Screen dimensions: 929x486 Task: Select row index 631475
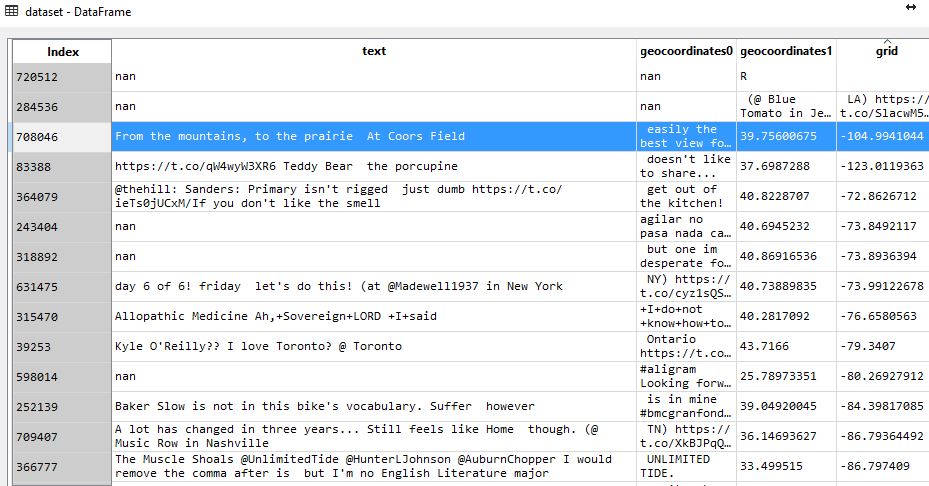point(62,287)
